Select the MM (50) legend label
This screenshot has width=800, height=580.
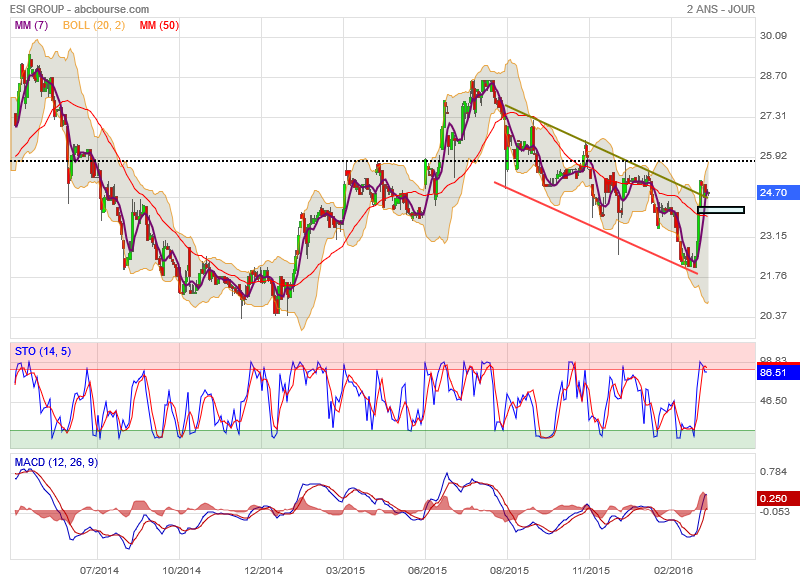(x=159, y=25)
